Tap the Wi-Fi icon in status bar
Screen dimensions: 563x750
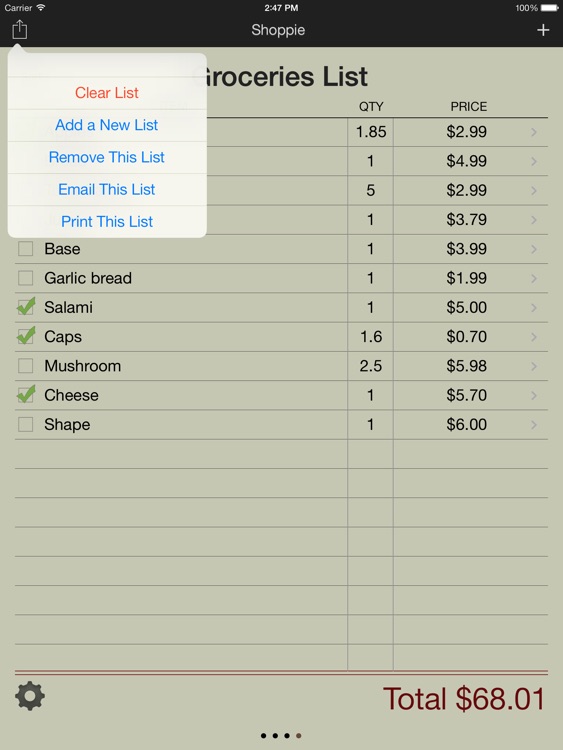[x=41, y=8]
